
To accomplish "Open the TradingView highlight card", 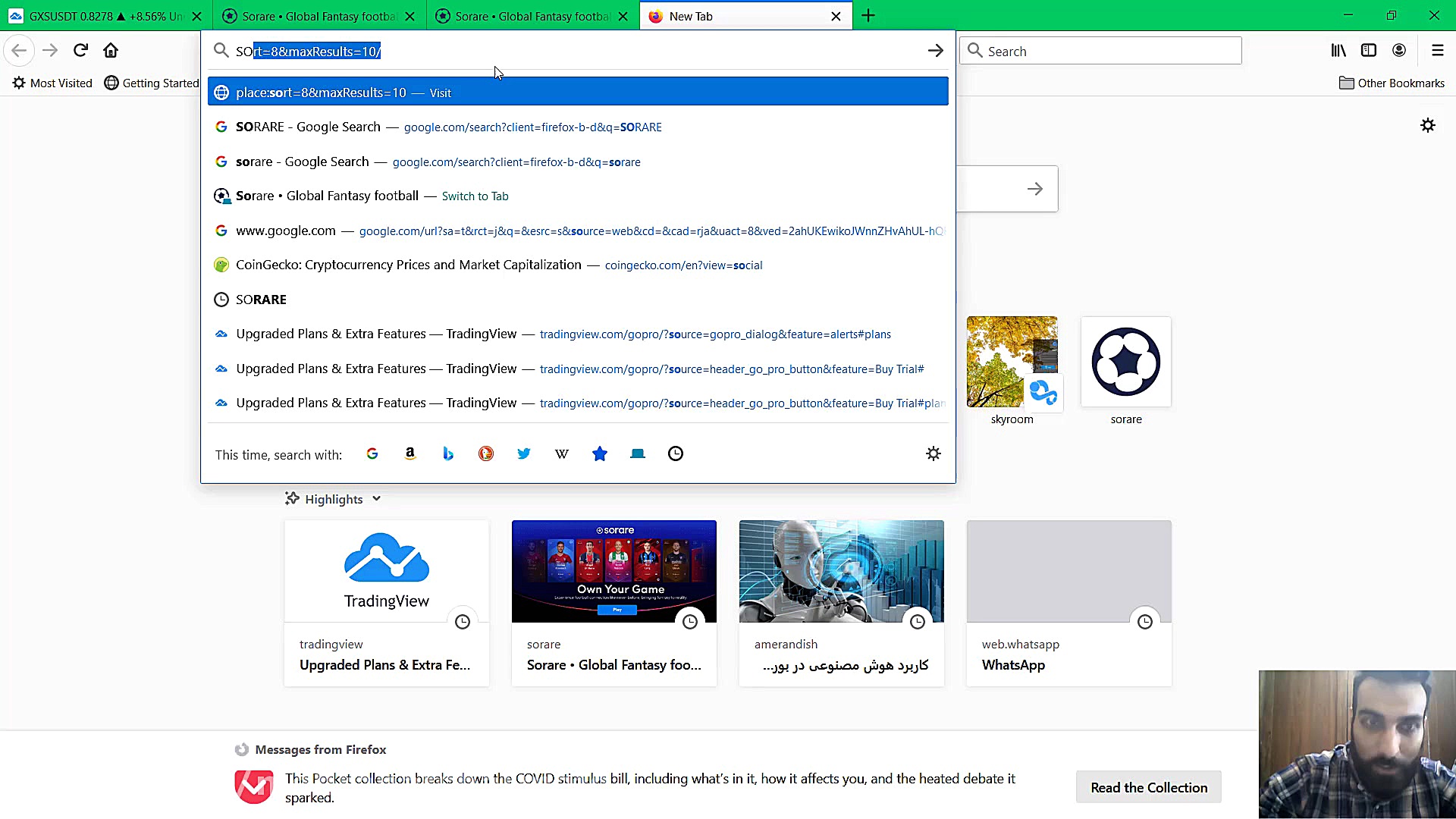I will pos(387,603).
